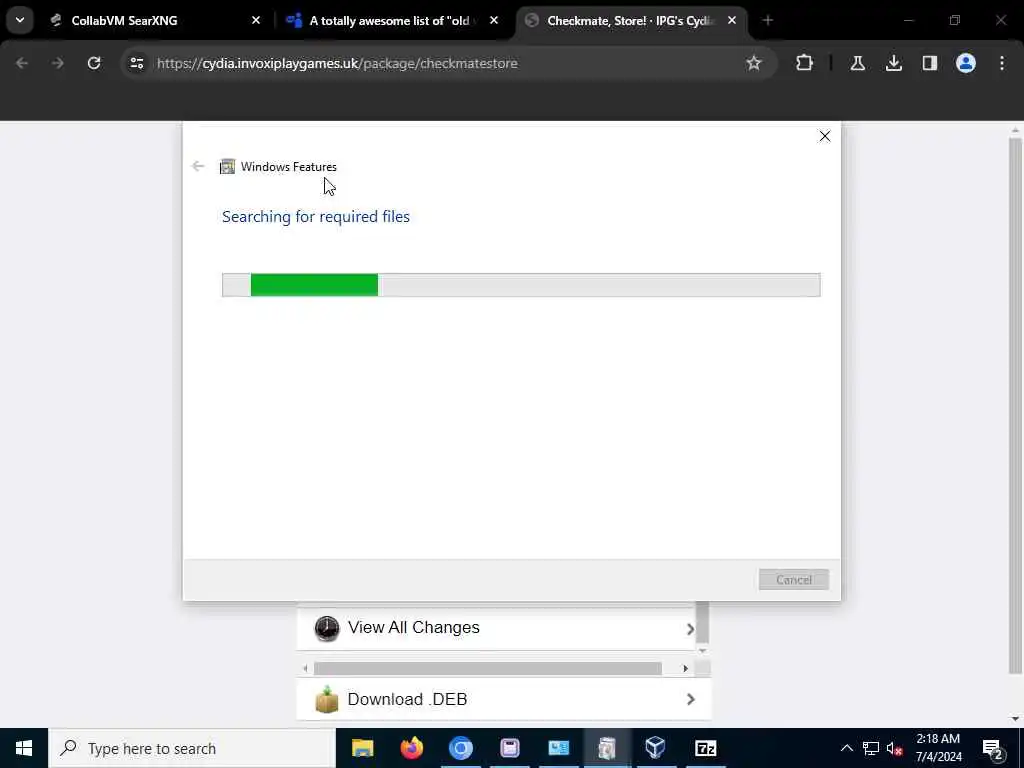
Task: Open a new Chrome tab
Action: click(767, 20)
